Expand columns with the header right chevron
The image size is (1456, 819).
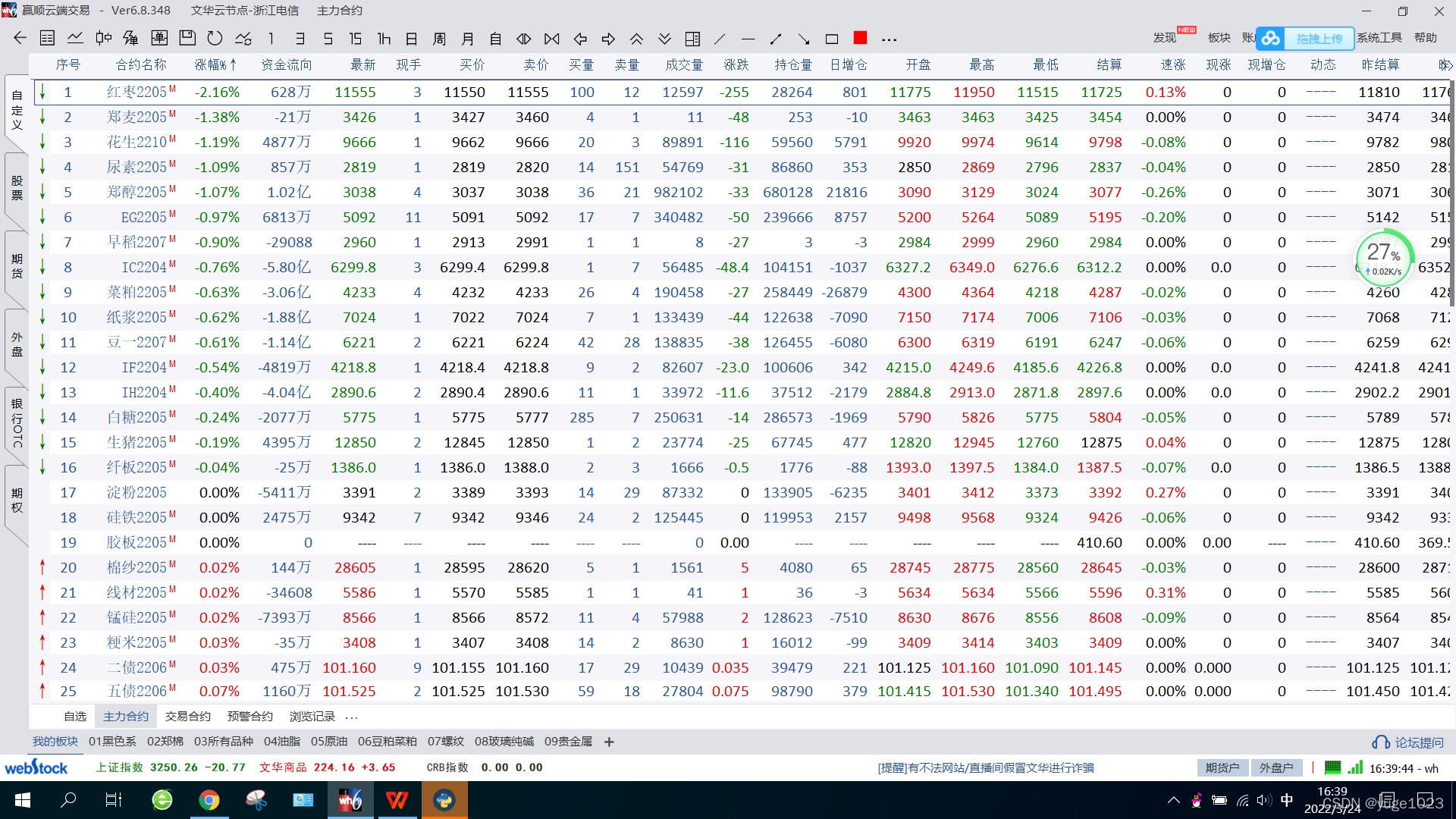[x=1447, y=65]
